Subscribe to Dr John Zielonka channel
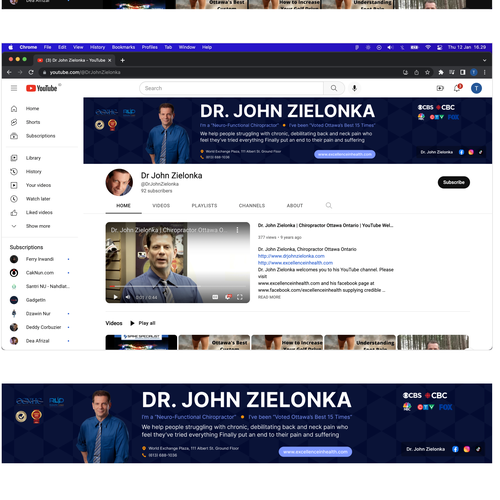Viewport: 500px width, 500px height. coord(454,182)
